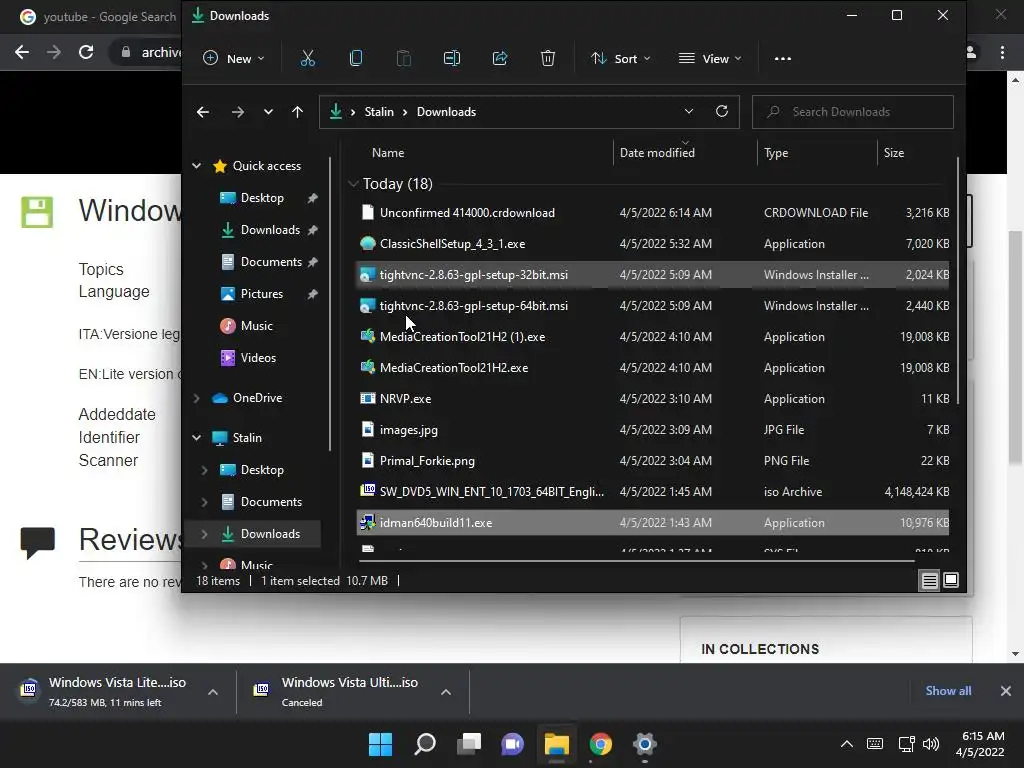Select images.jpg file
1024x768 pixels.
[x=653, y=430]
